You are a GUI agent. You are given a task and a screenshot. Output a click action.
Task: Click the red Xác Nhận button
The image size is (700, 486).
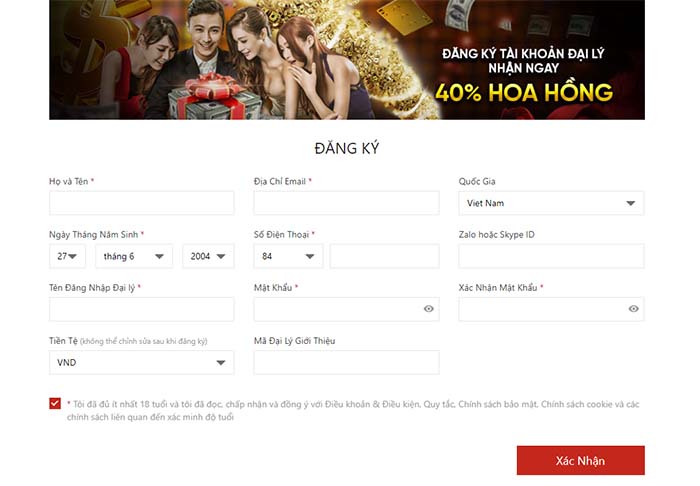point(580,460)
